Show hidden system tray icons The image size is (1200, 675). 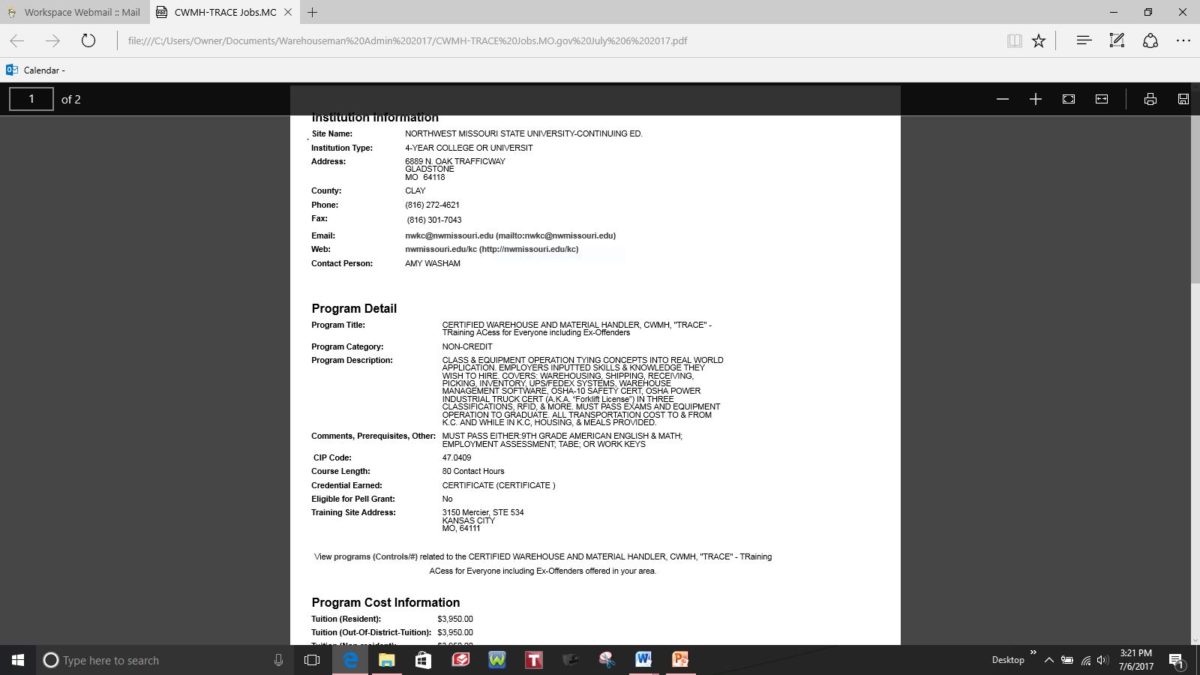1049,660
